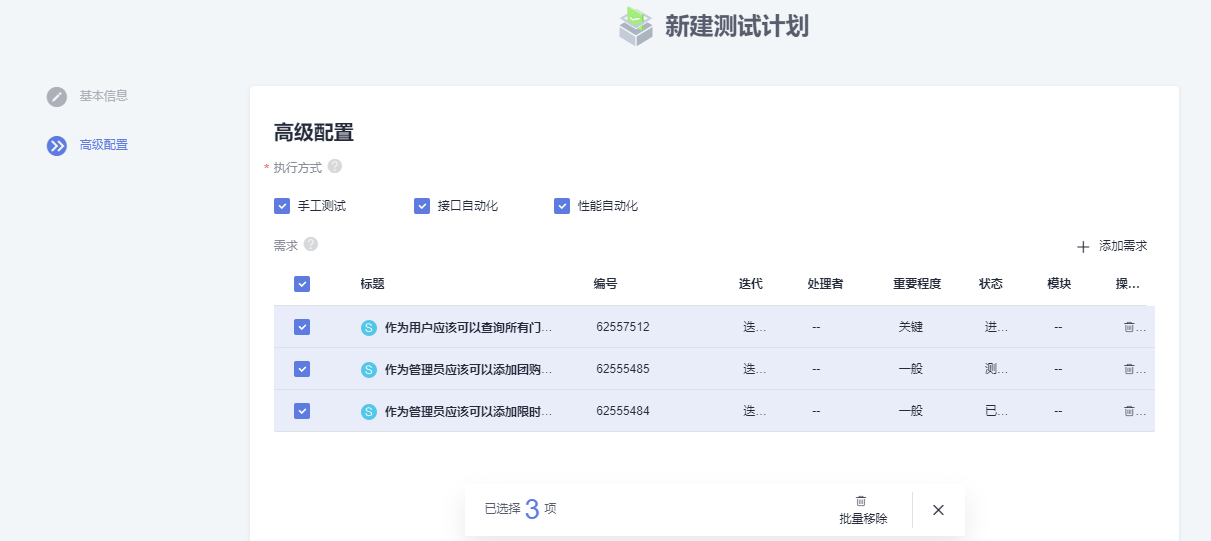The width and height of the screenshot is (1211, 541).
Task: Click the help icon beside 执行方式
Action: (x=335, y=166)
